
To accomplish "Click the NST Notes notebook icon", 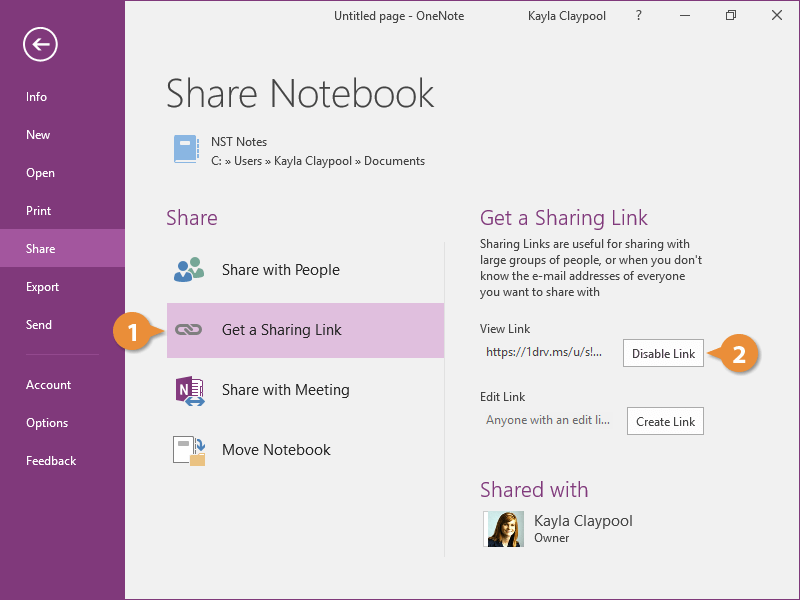I will [186, 149].
